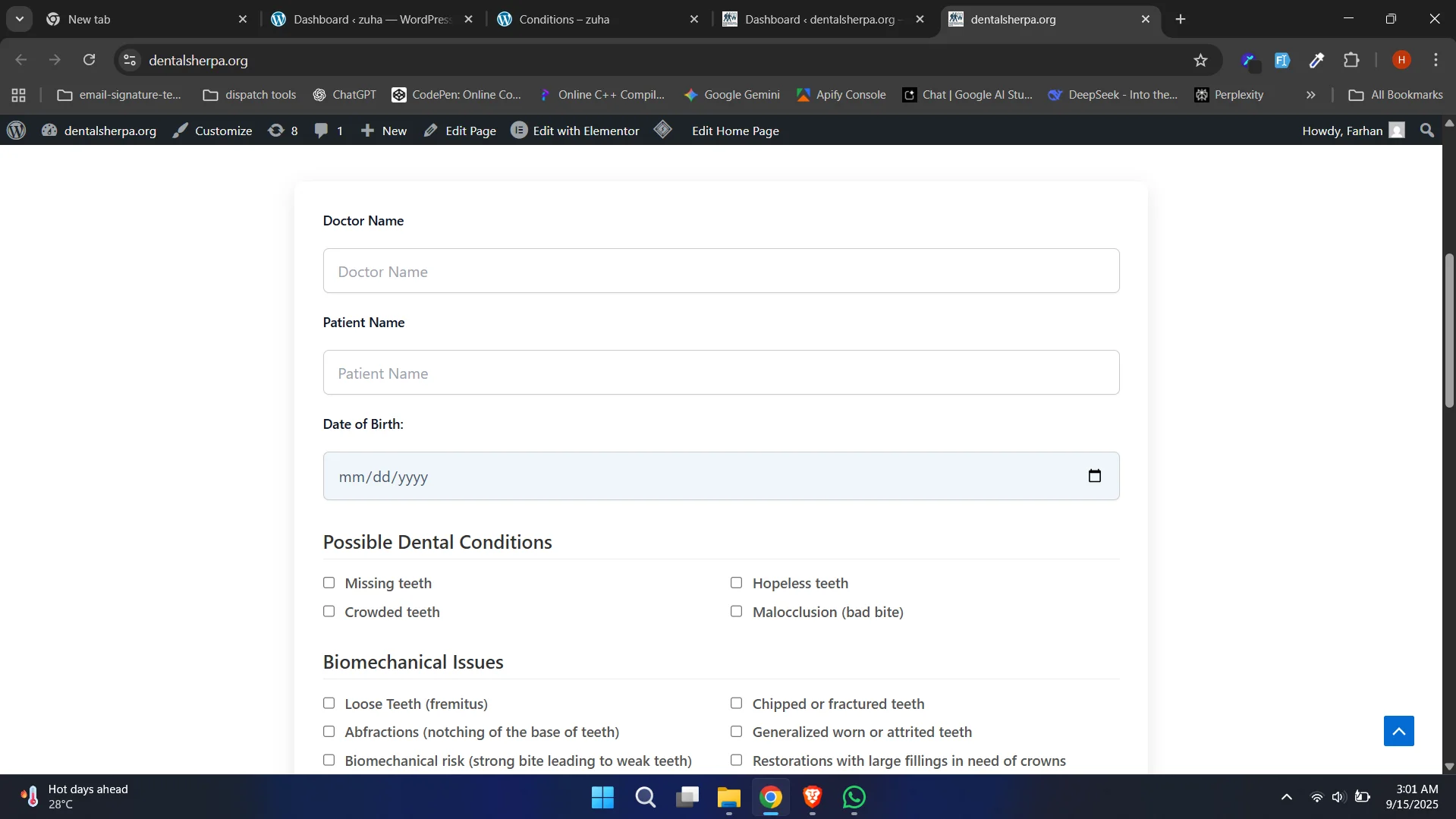Reload the page with the refresh icon
Screen dimensions: 1456x819
tap(90, 60)
